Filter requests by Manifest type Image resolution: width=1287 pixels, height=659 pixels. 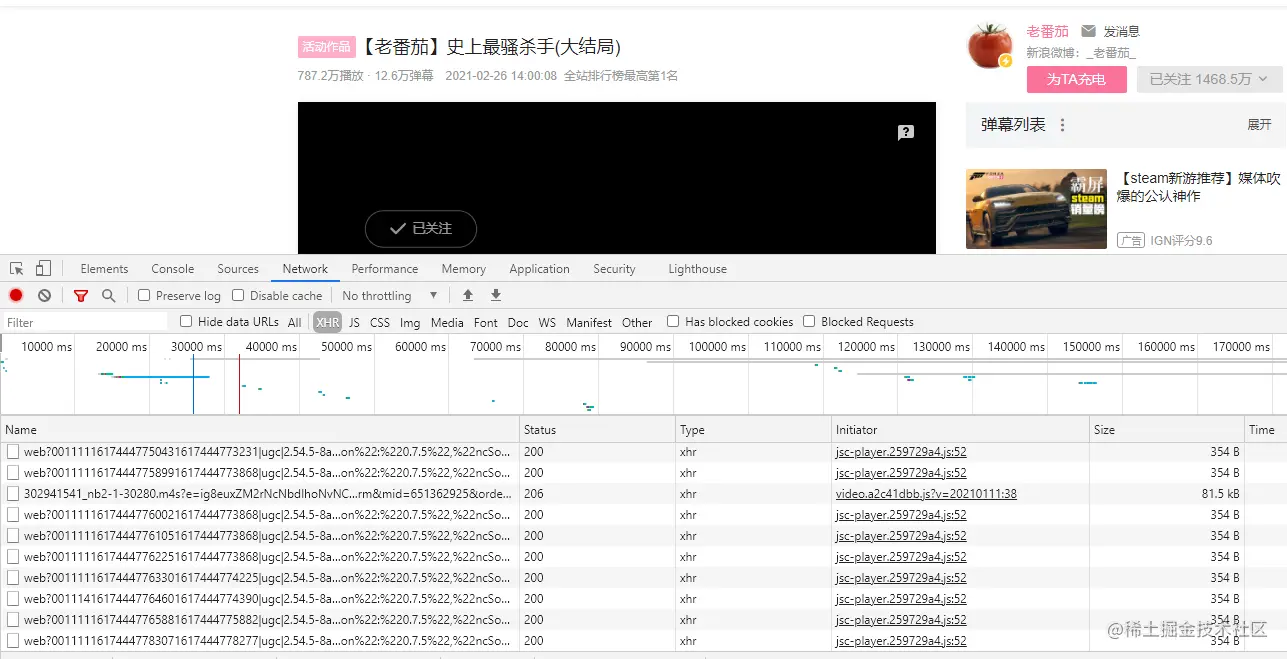pyautogui.click(x=589, y=322)
